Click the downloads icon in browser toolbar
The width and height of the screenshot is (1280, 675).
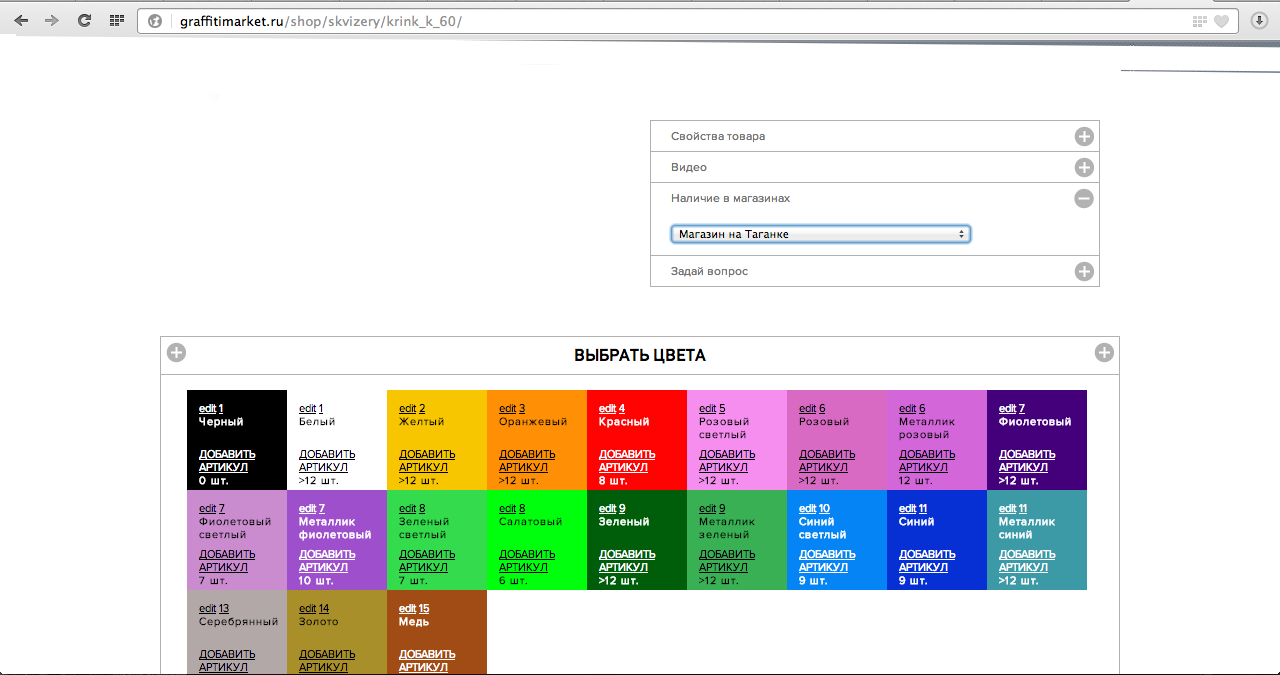(x=1259, y=20)
